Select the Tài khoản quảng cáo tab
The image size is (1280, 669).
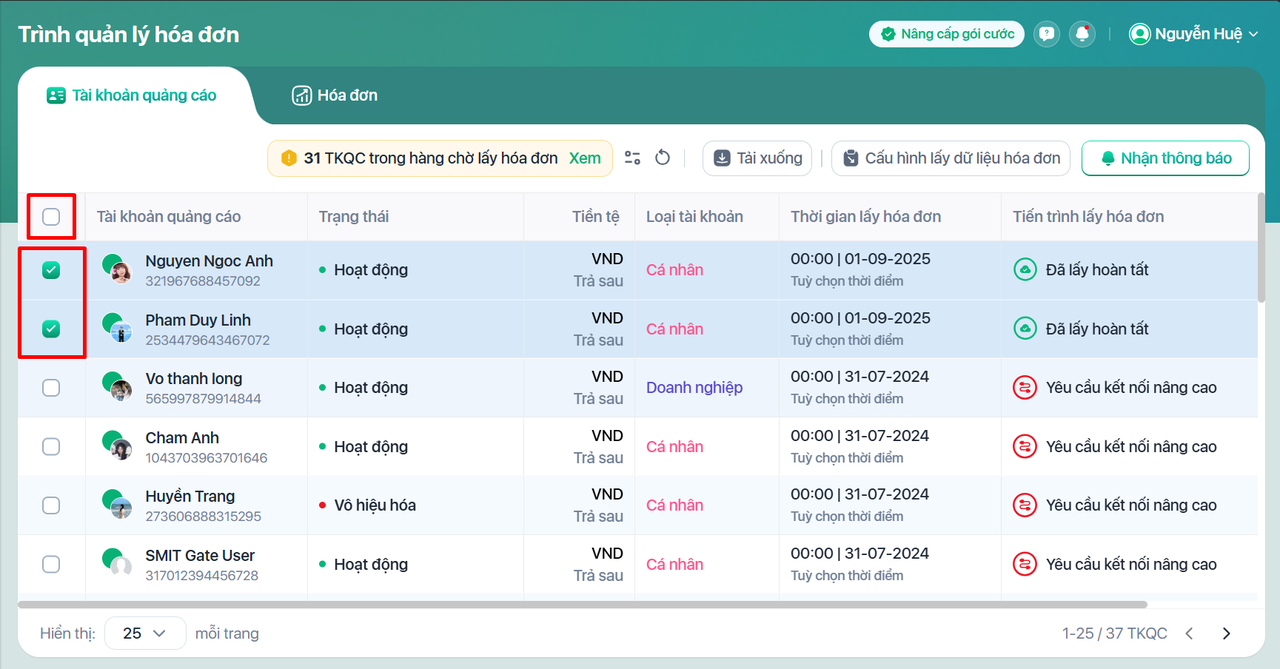132,96
